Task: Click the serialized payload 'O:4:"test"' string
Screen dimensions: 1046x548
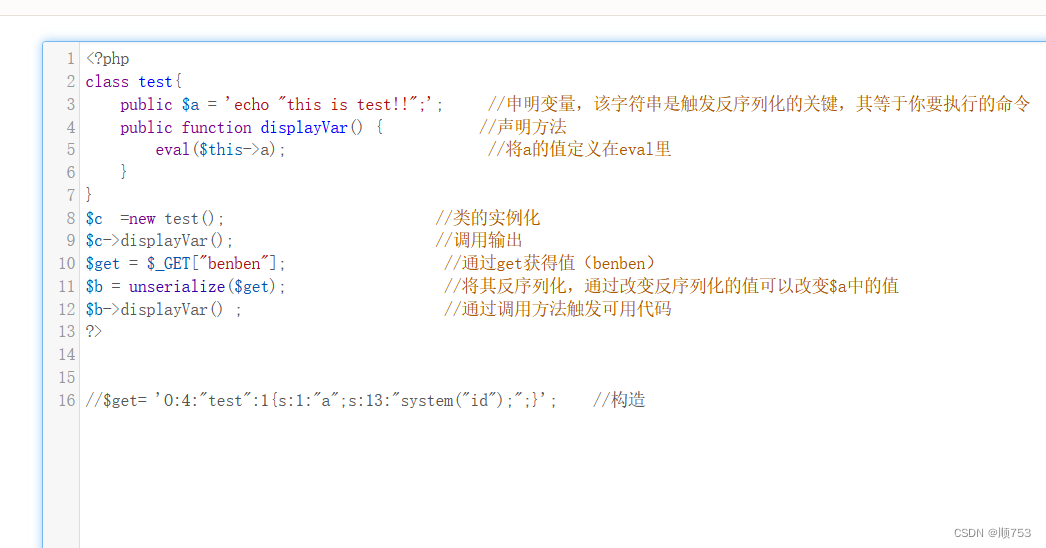Action: (x=209, y=400)
